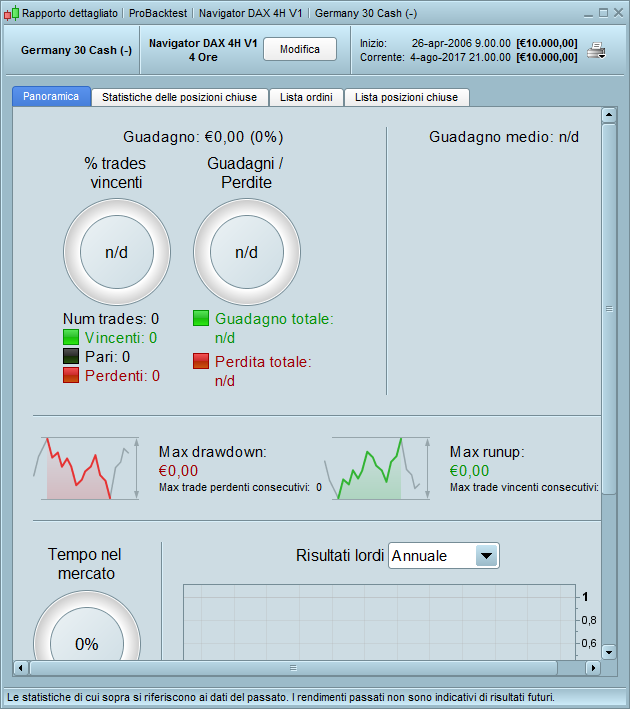Viewport: 630px width, 709px height.
Task: Click the green Guadagno totale swatch
Action: coord(201,318)
